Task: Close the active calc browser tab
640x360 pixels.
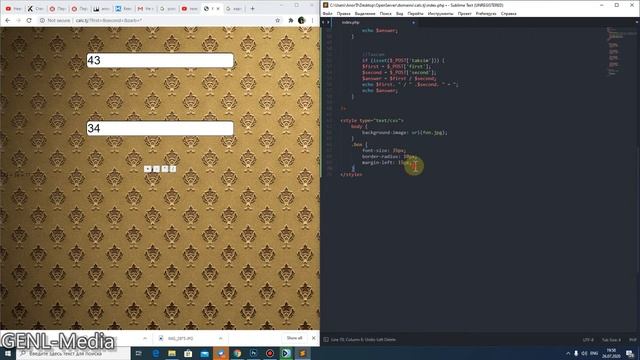Action: (218, 9)
